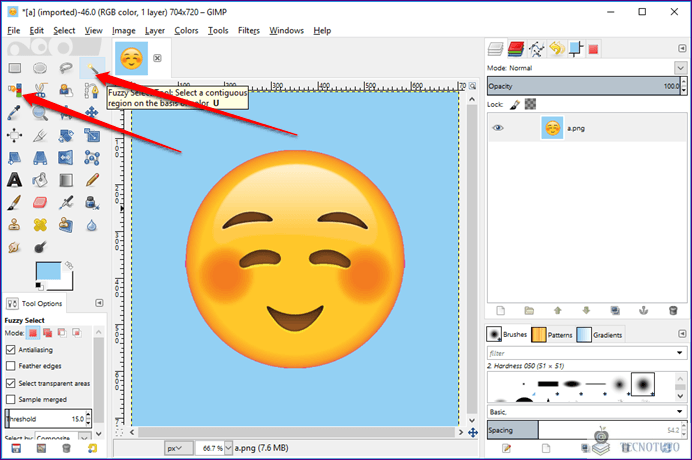The width and height of the screenshot is (692, 460).
Task: Select the Perspective tool
Action: 40,158
